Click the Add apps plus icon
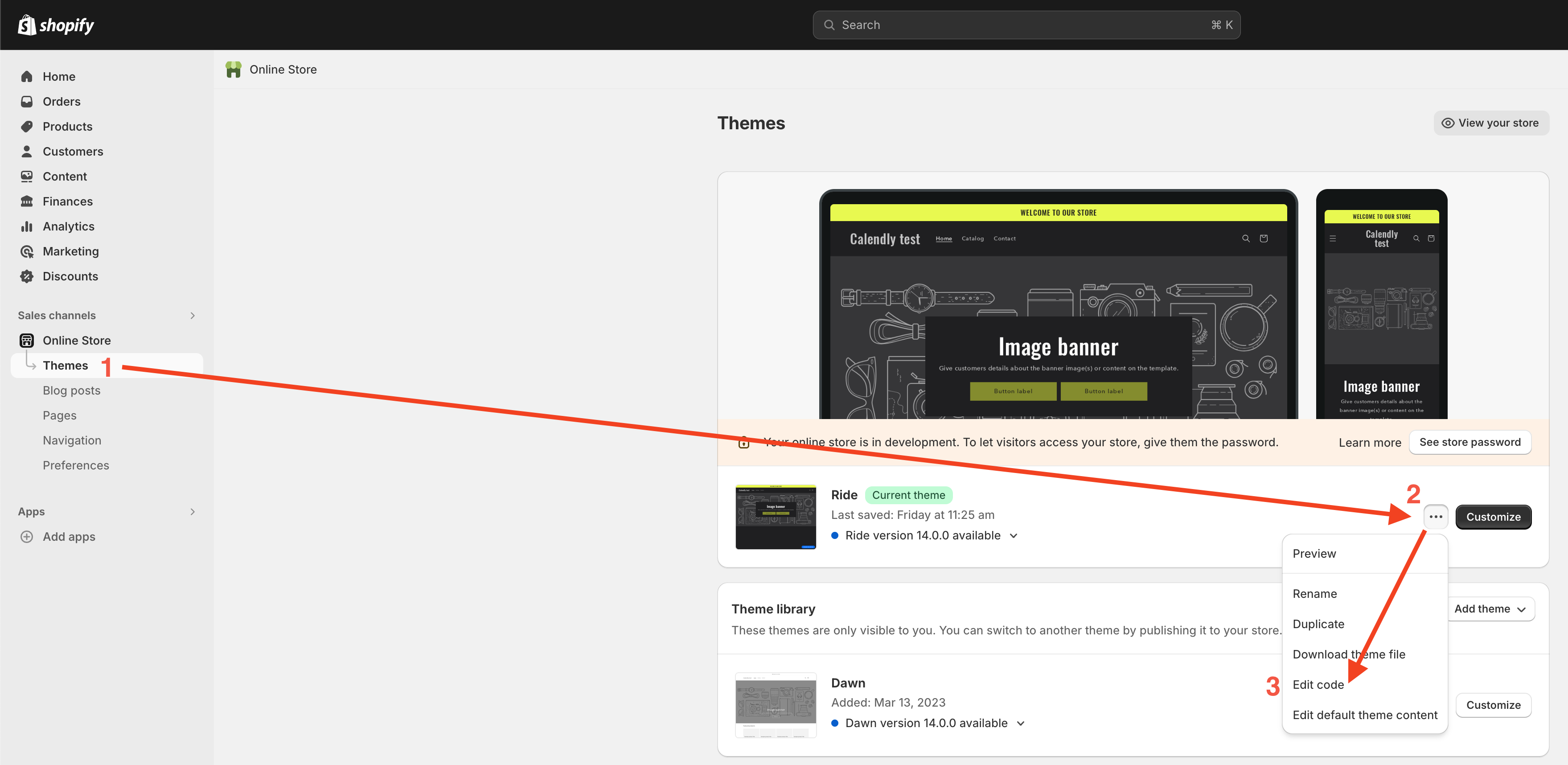 coord(27,537)
